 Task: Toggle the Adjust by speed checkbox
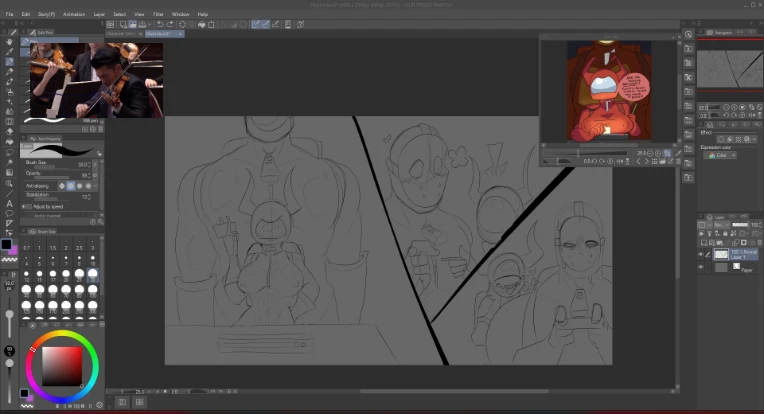(28, 207)
